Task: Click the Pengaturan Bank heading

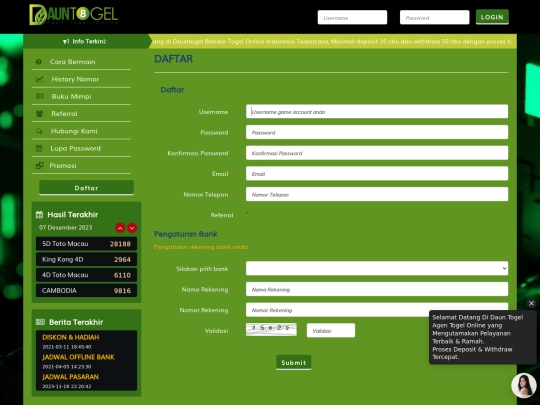Action: tap(186, 234)
